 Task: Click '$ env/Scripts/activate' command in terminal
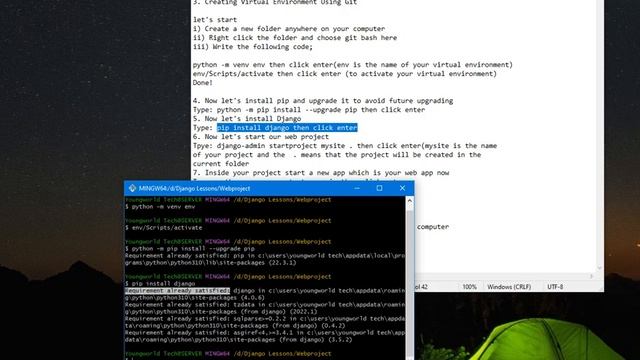pyautogui.click(x=164, y=228)
